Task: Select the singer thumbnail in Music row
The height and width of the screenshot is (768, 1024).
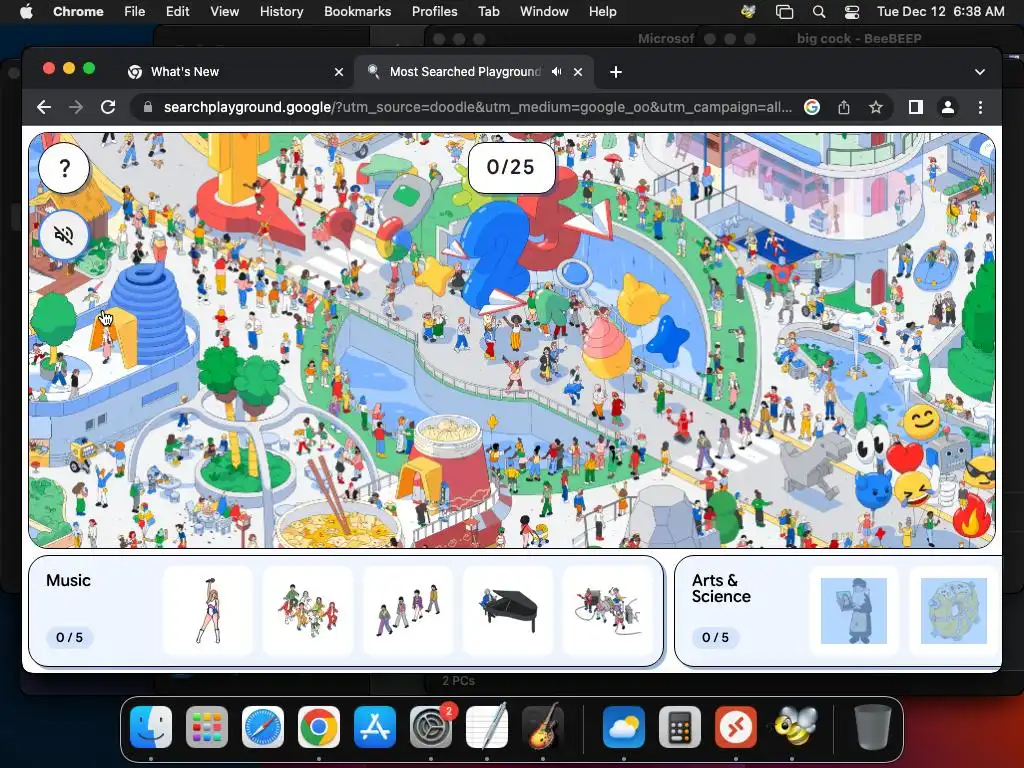Action: coord(208,611)
